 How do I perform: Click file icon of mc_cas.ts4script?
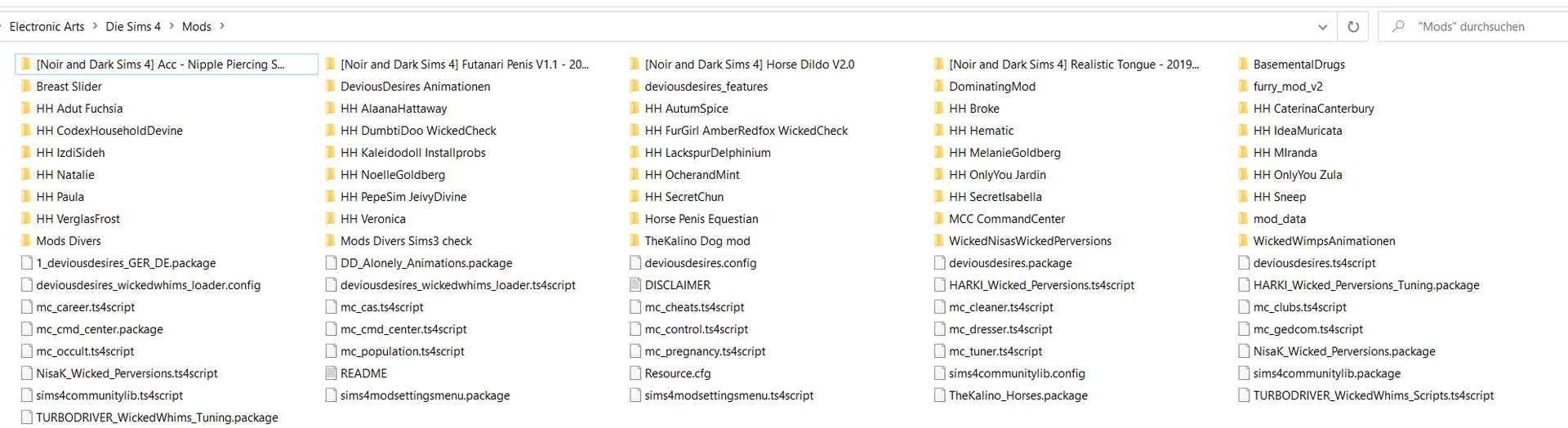[x=331, y=307]
